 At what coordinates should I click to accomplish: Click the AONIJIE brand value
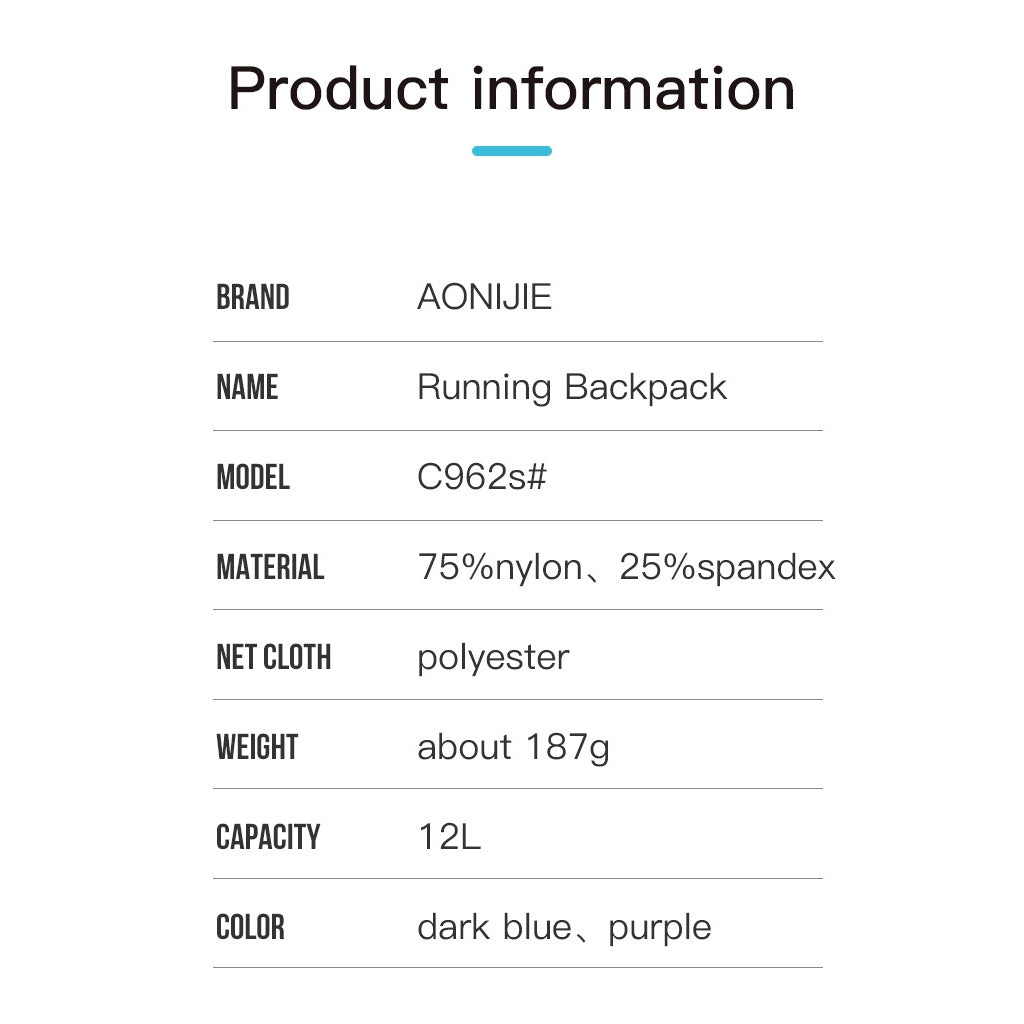[484, 298]
